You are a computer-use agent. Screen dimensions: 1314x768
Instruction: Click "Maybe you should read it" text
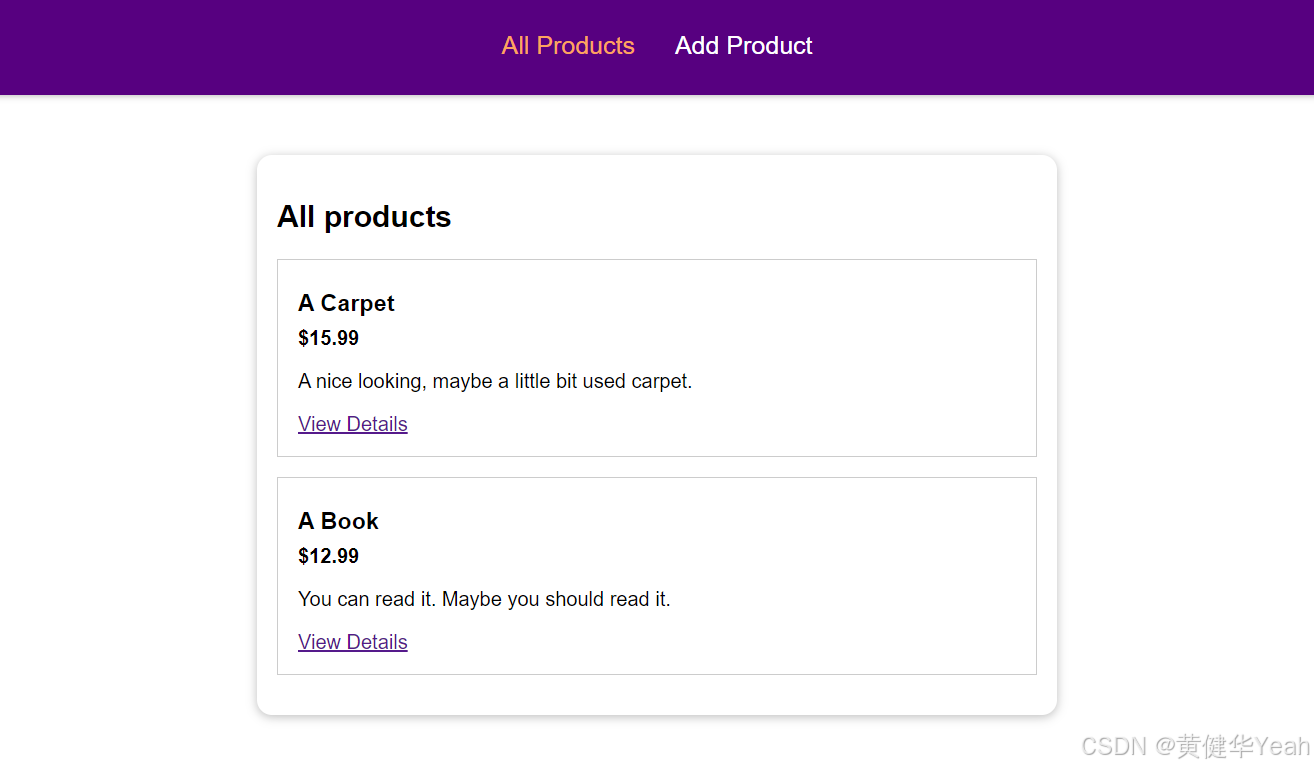tap(556, 599)
